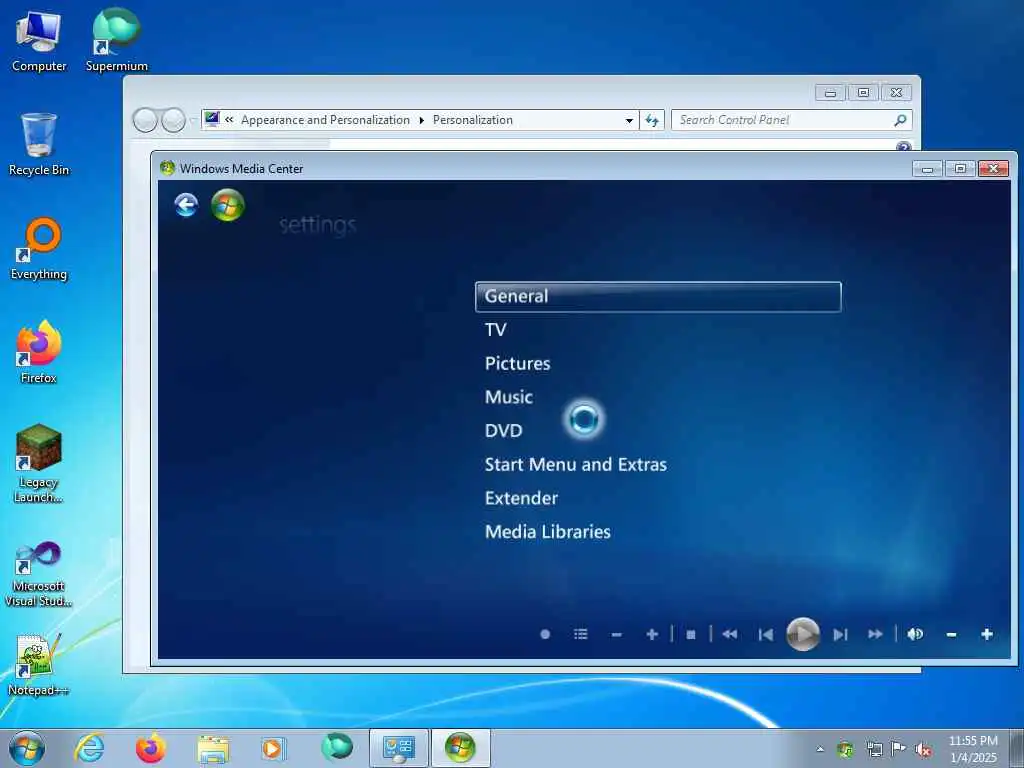Screen dimensions: 1024x768
Task: Click channel down minus button
Action: (616, 634)
